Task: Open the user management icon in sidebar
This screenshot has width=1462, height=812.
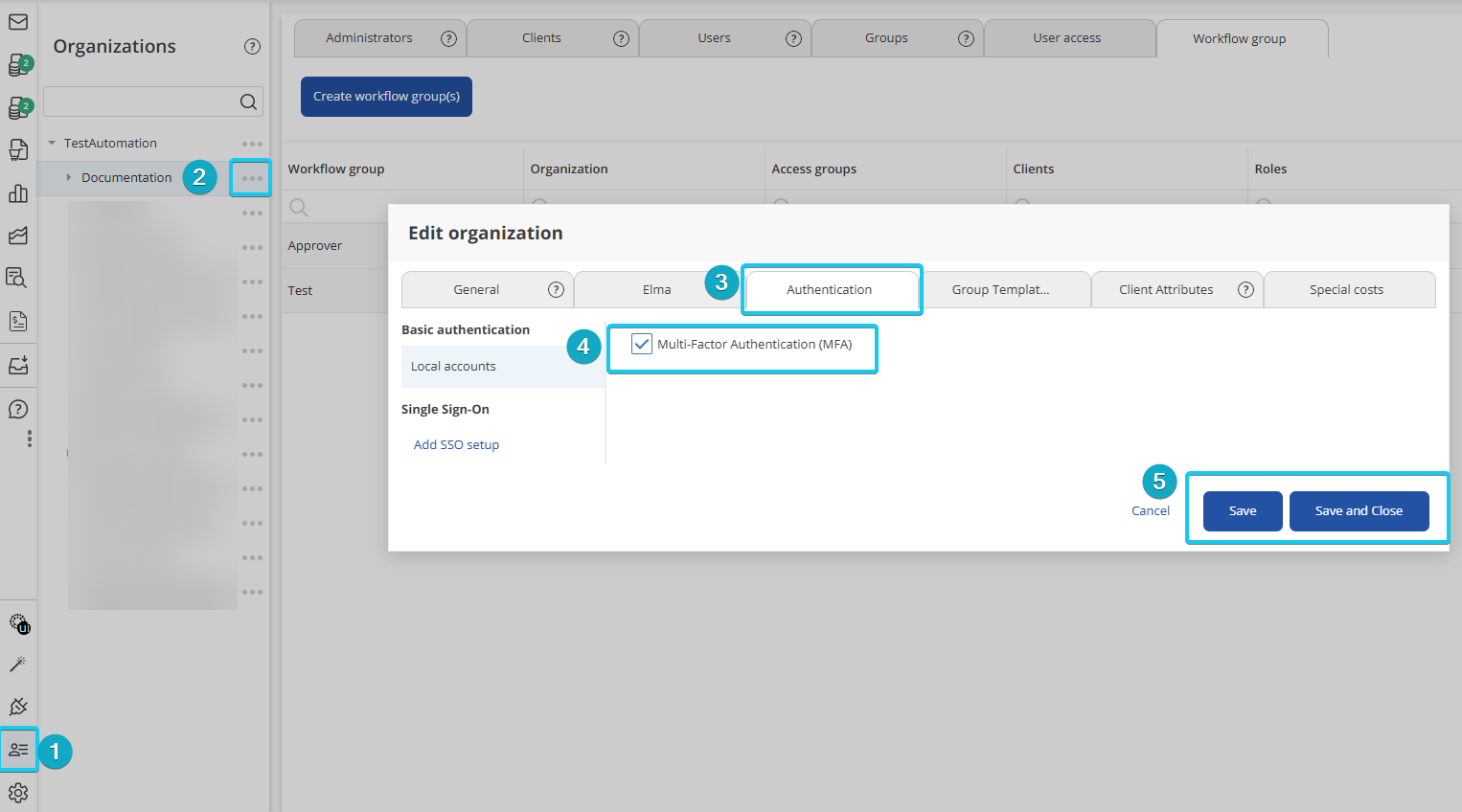Action: [18, 750]
